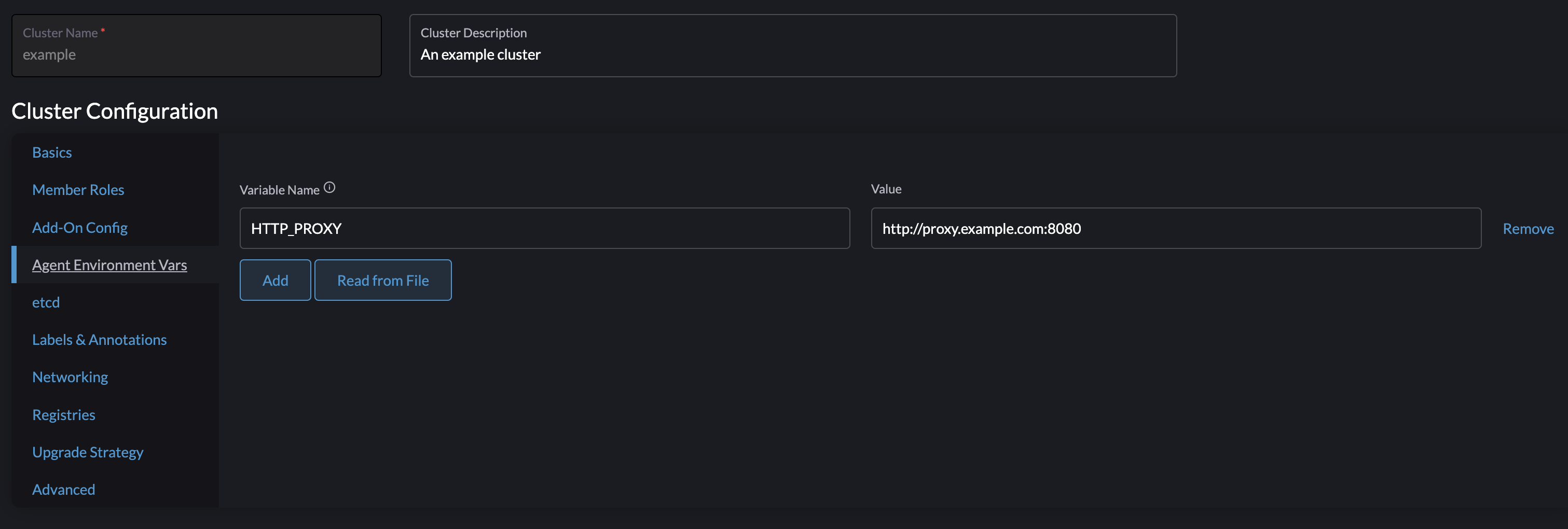Click the Read from File button
1568x529 pixels.
pos(383,280)
